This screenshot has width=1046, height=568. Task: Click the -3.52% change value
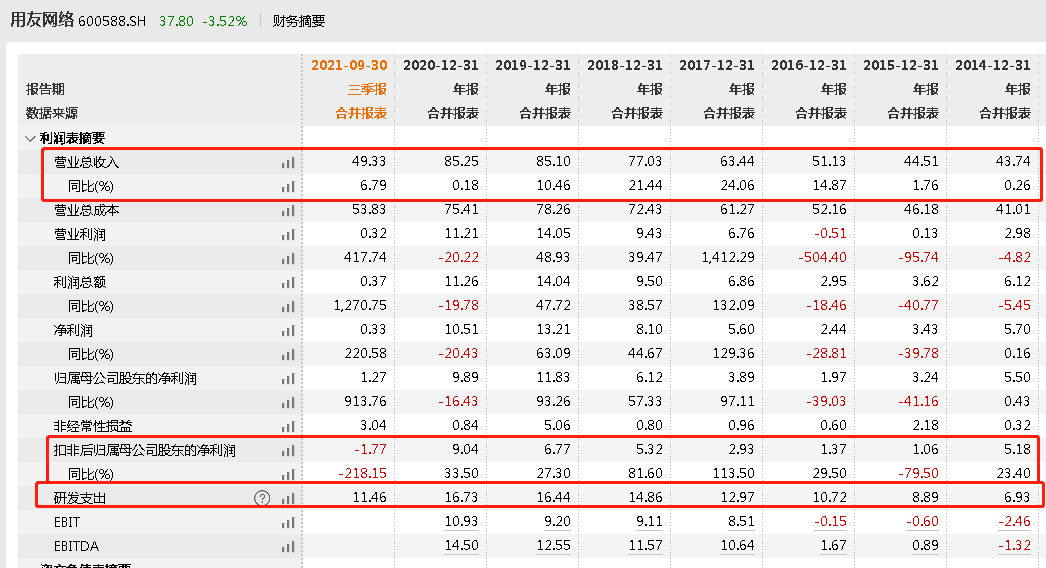[x=224, y=21]
